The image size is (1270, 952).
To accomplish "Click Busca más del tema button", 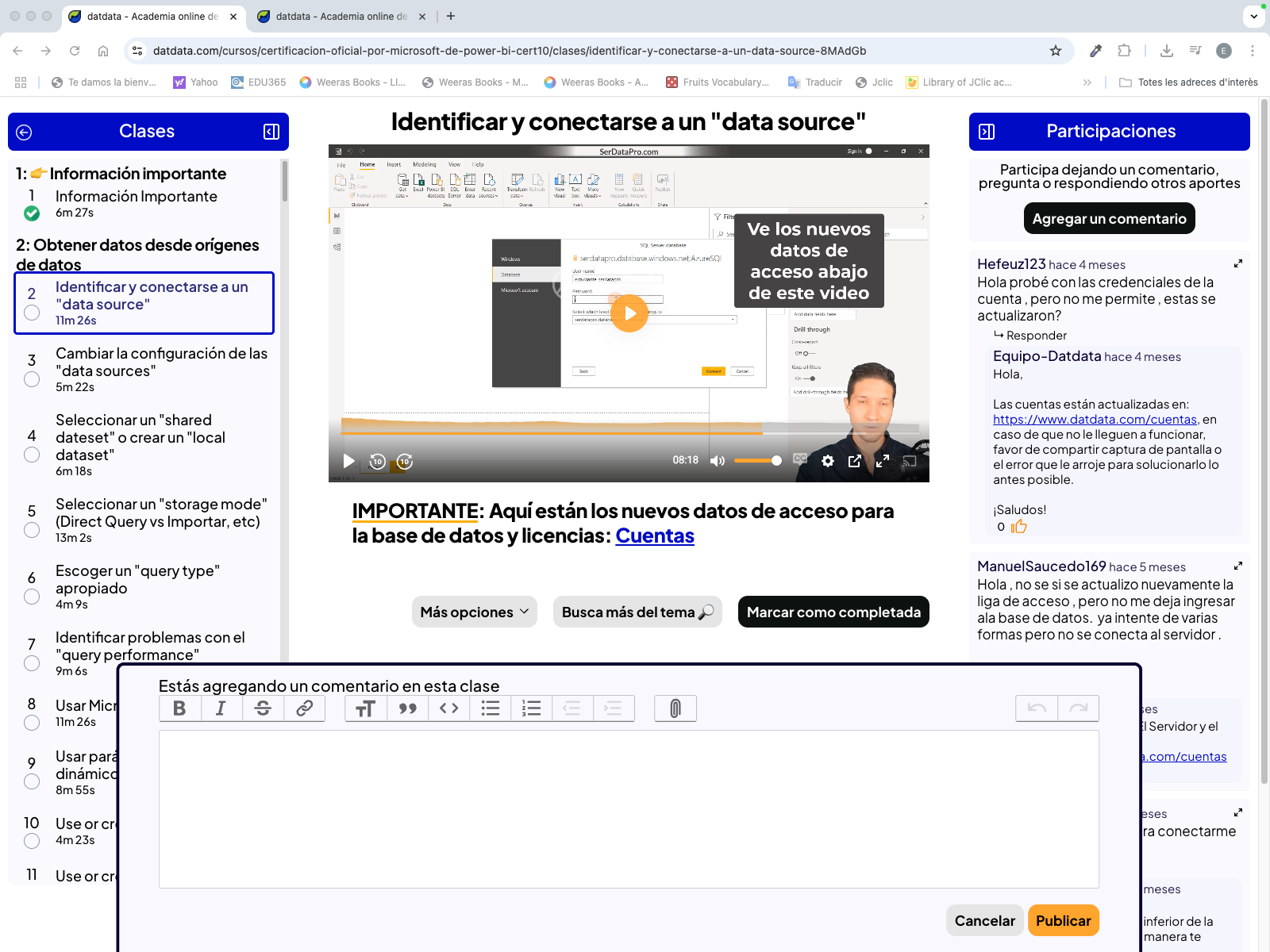I will click(637, 612).
